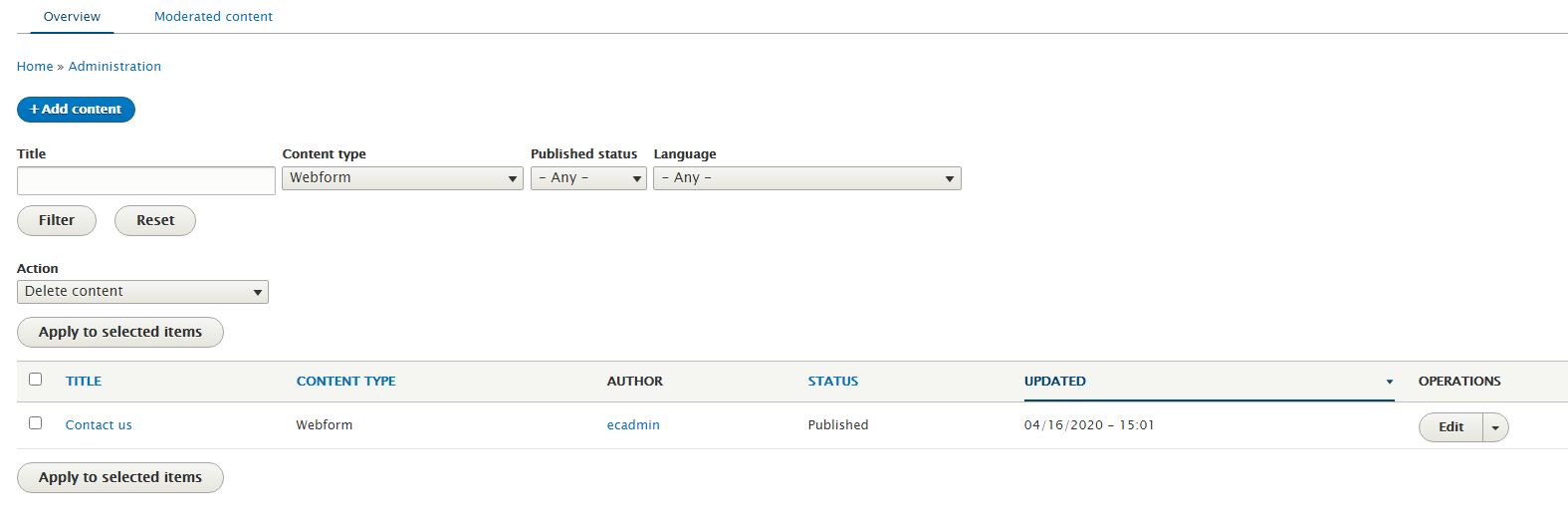Click the Add content button
1568x526 pixels.
[x=76, y=110]
